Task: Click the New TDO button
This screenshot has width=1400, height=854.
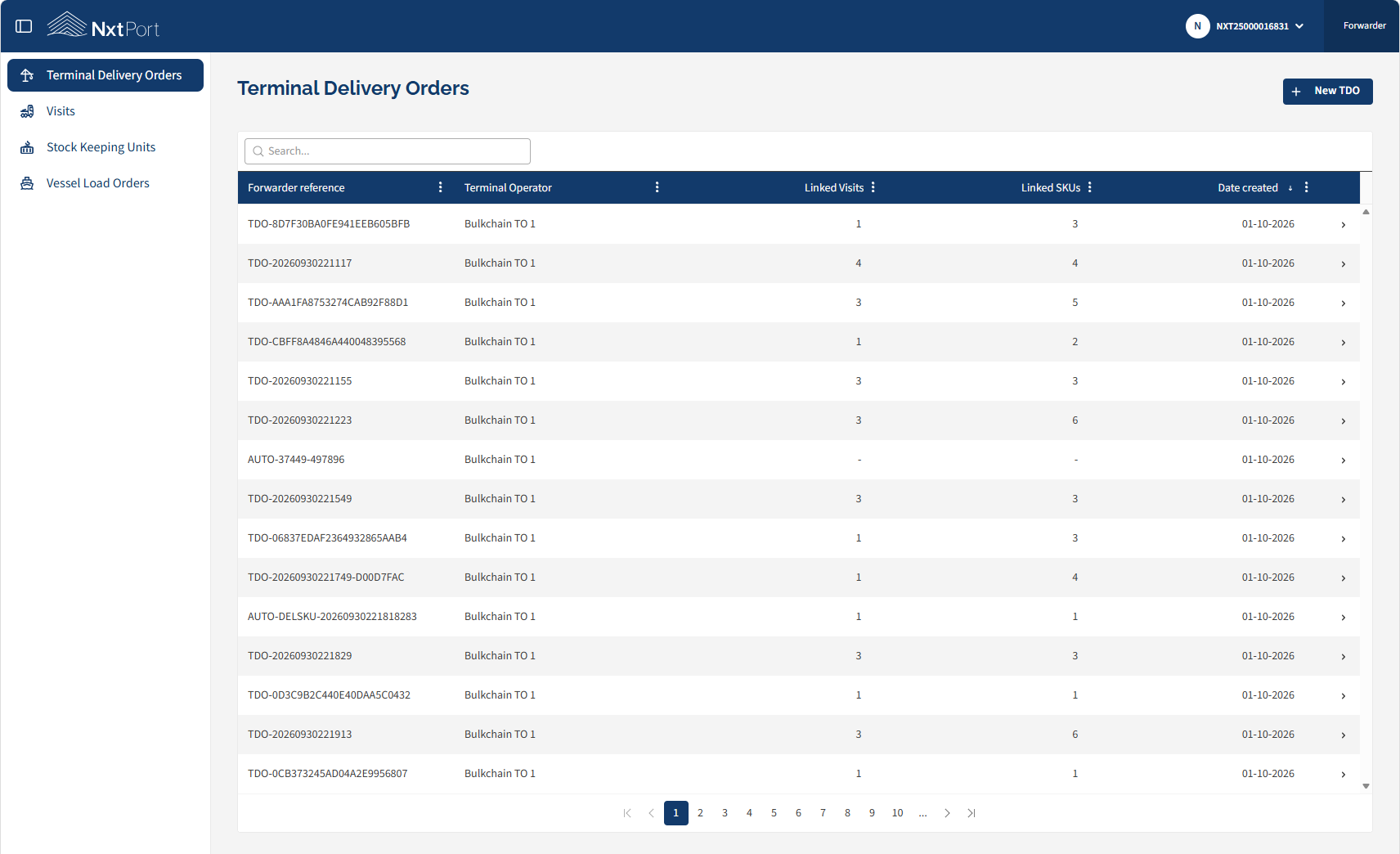Action: [1327, 91]
